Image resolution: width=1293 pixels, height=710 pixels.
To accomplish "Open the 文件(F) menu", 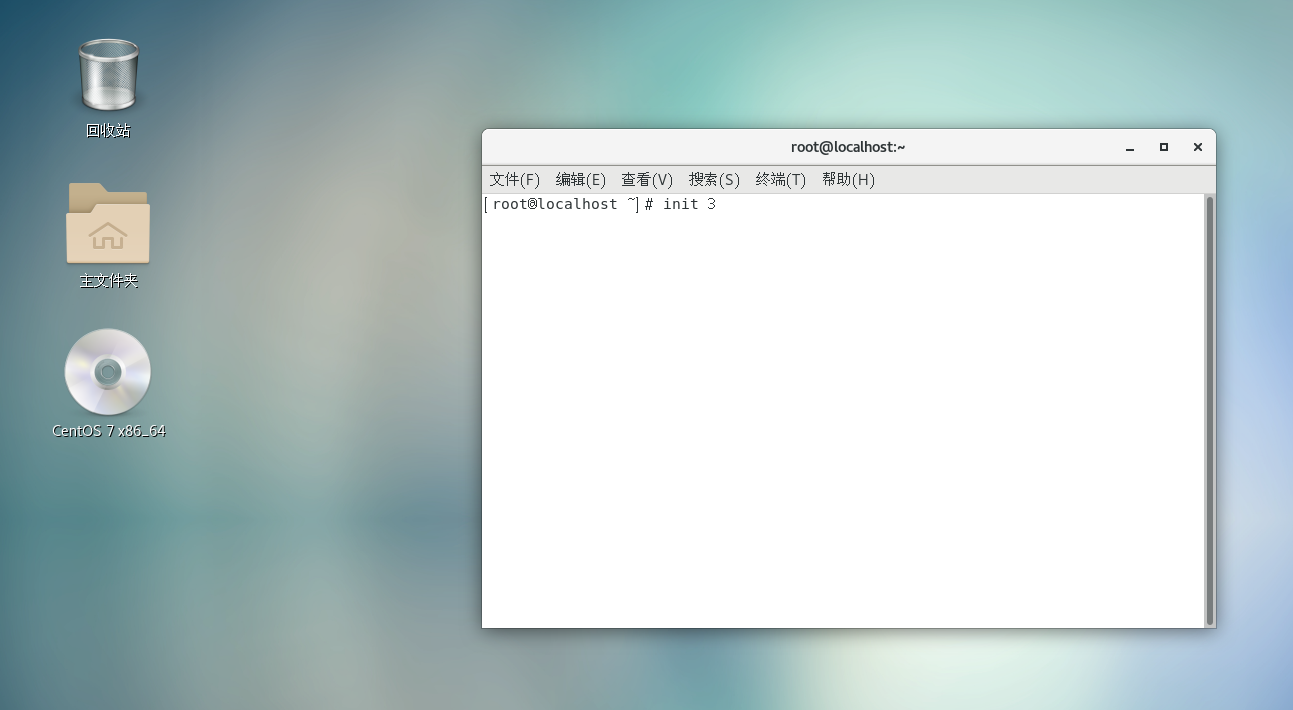I will tap(514, 179).
